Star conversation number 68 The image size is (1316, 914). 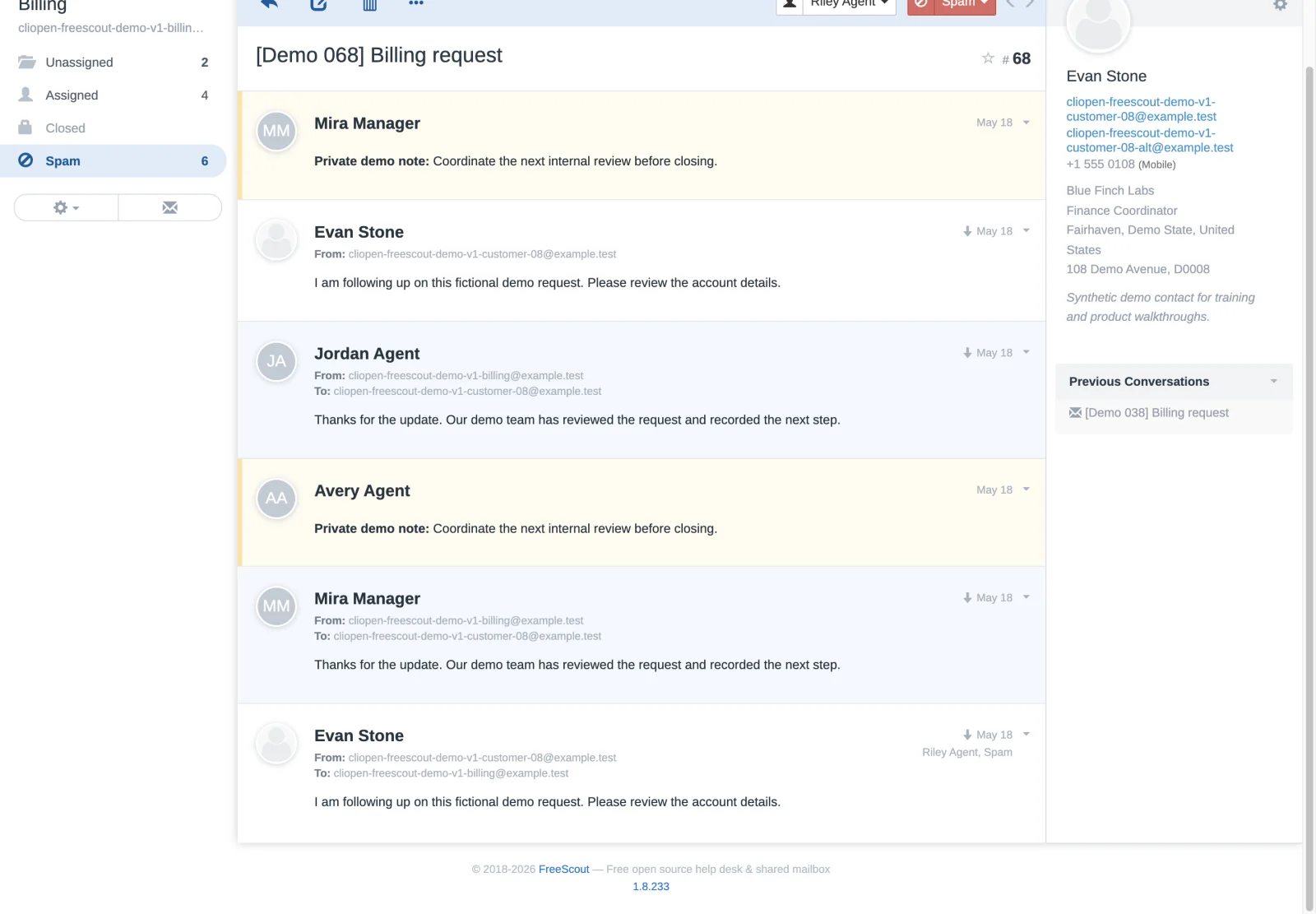[x=988, y=58]
